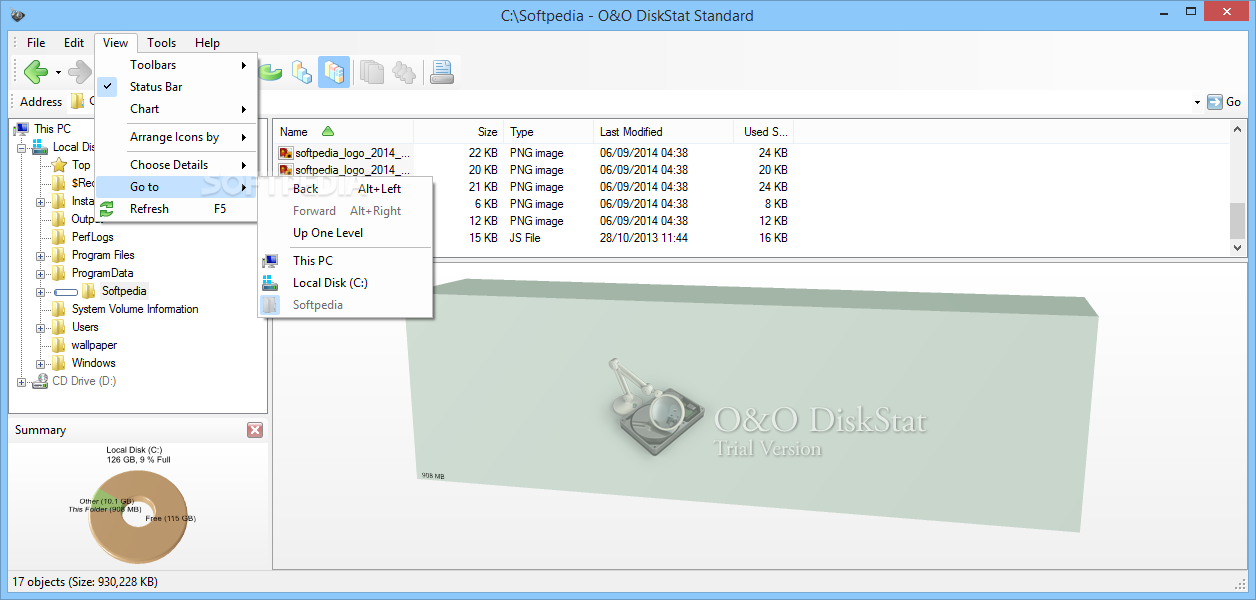Click the Go to menu entry
Image resolution: width=1256 pixels, height=600 pixels.
(177, 187)
